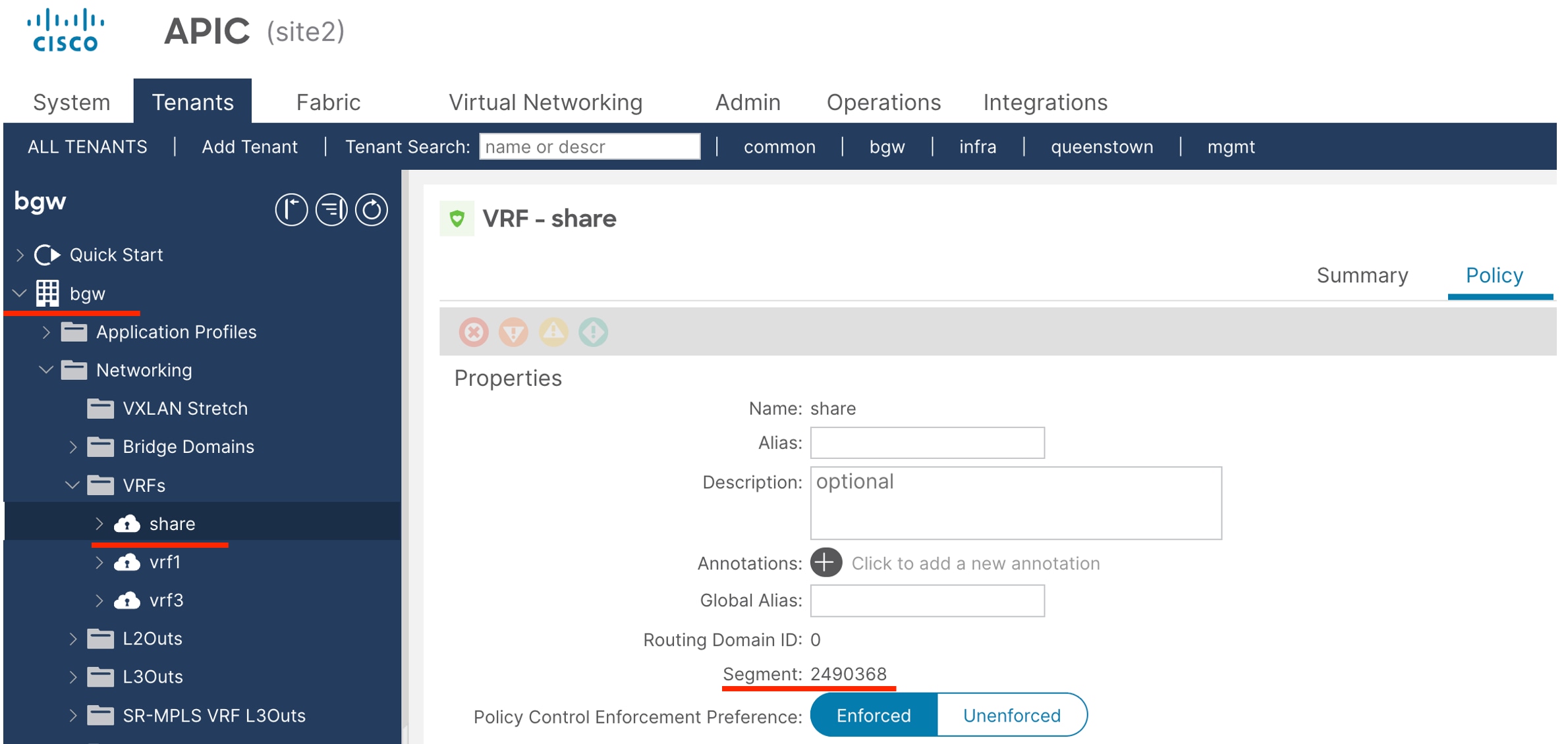The height and width of the screenshot is (744, 1568).
Task: Click the vrf3 cloud icon
Action: coord(127,600)
